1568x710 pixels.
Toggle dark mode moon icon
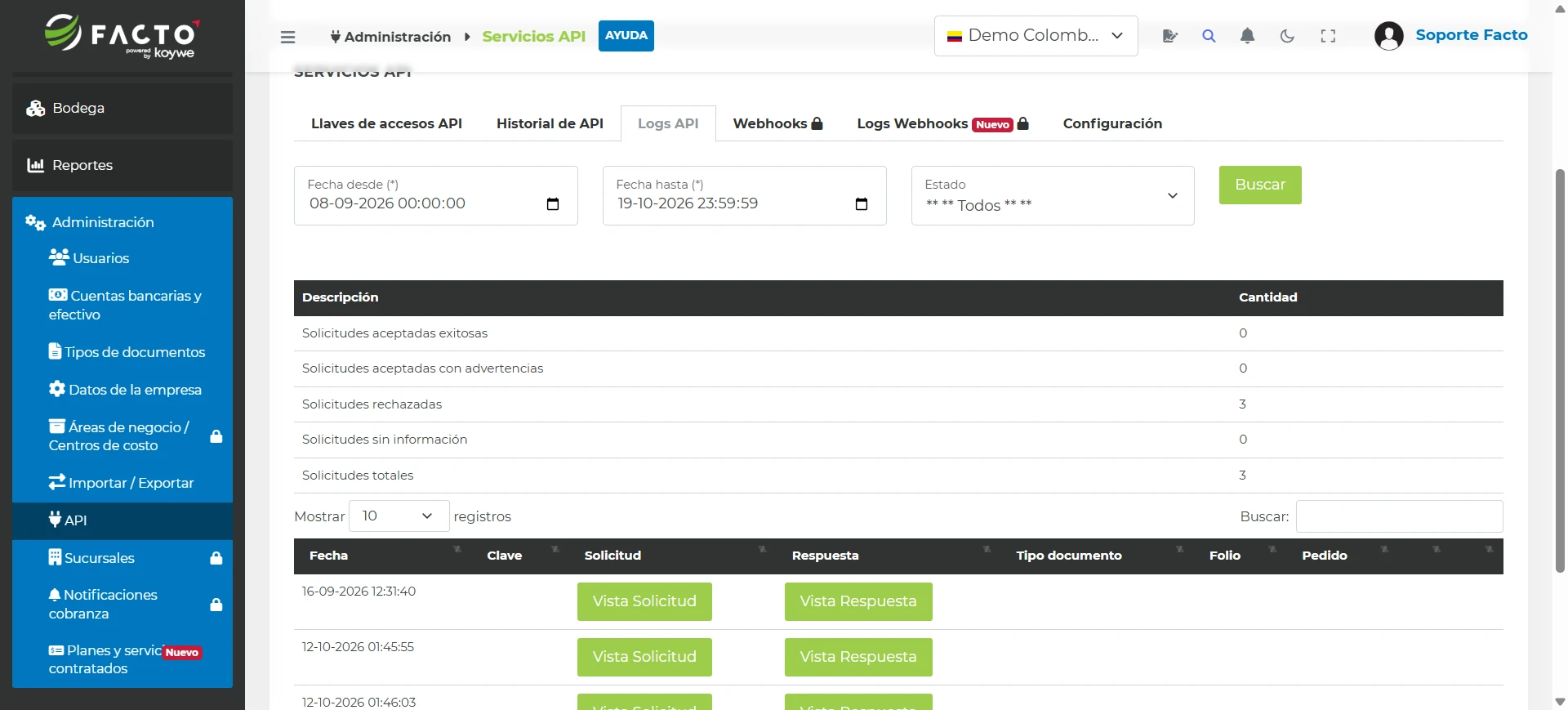coord(1287,36)
